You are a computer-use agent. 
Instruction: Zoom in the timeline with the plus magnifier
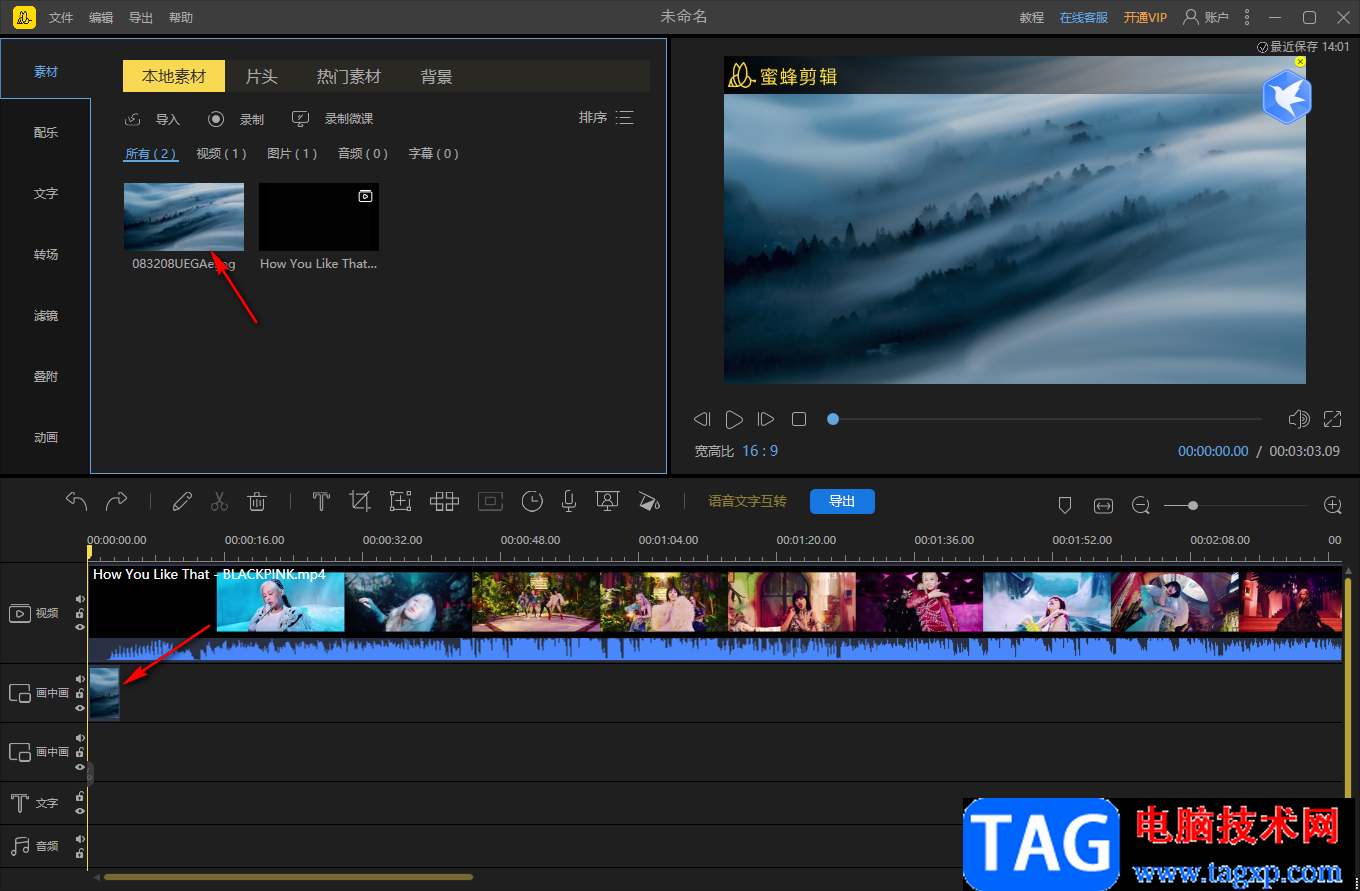pyautogui.click(x=1332, y=506)
